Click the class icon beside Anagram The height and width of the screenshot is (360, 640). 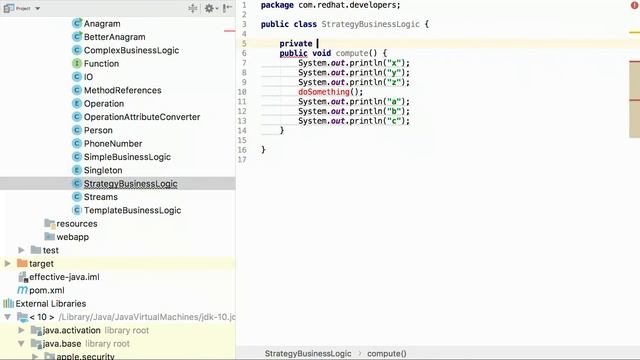point(77,24)
